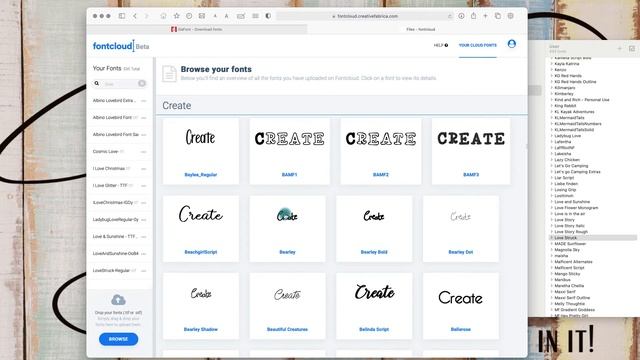Open the BAMF1 font link
The width and height of the screenshot is (640, 360).
coord(289,175)
